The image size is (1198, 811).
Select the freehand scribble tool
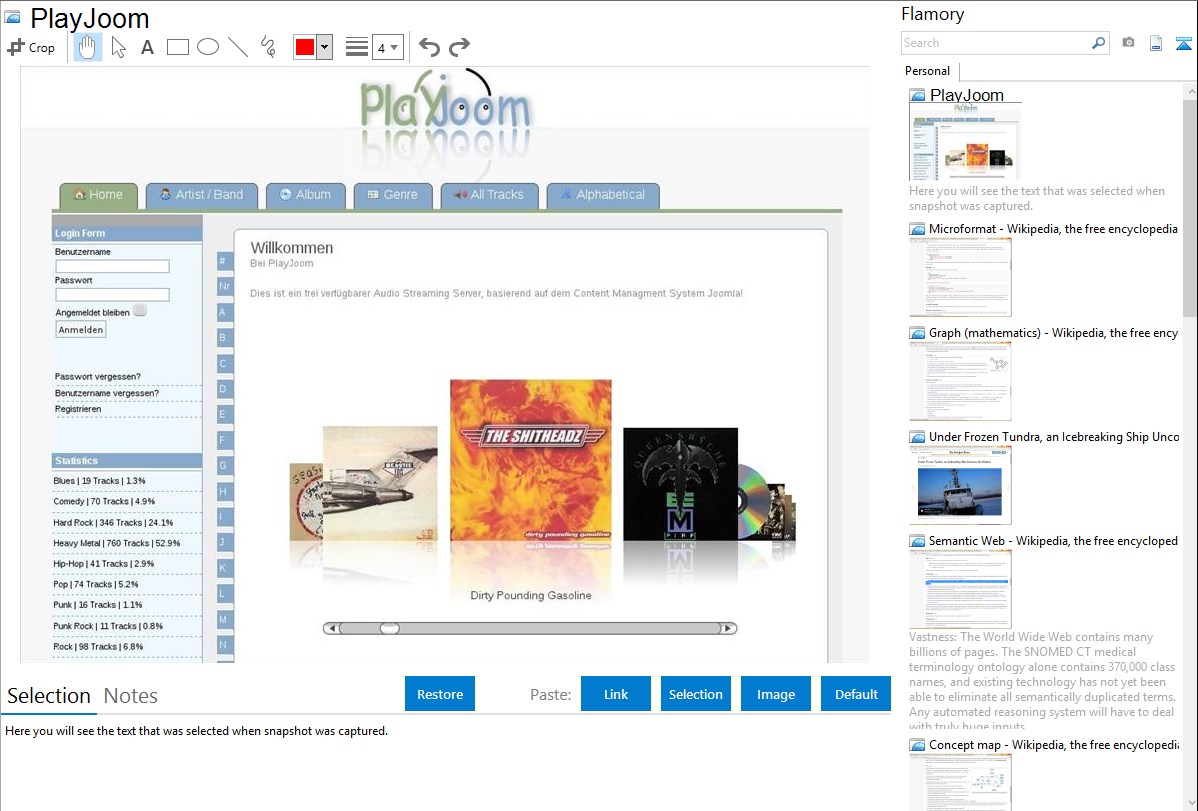coord(268,47)
